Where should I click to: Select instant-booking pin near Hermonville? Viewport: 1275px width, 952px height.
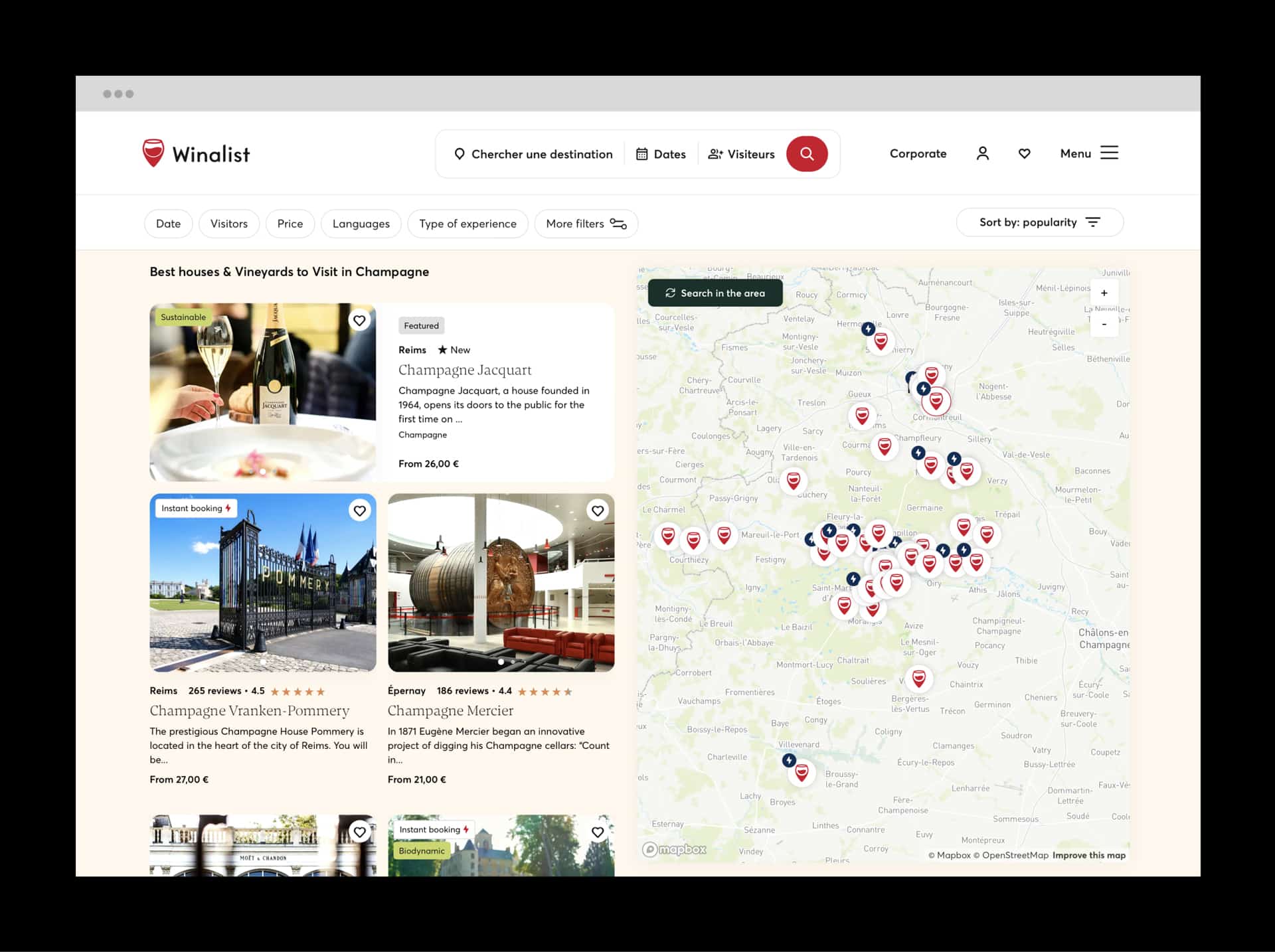868,329
